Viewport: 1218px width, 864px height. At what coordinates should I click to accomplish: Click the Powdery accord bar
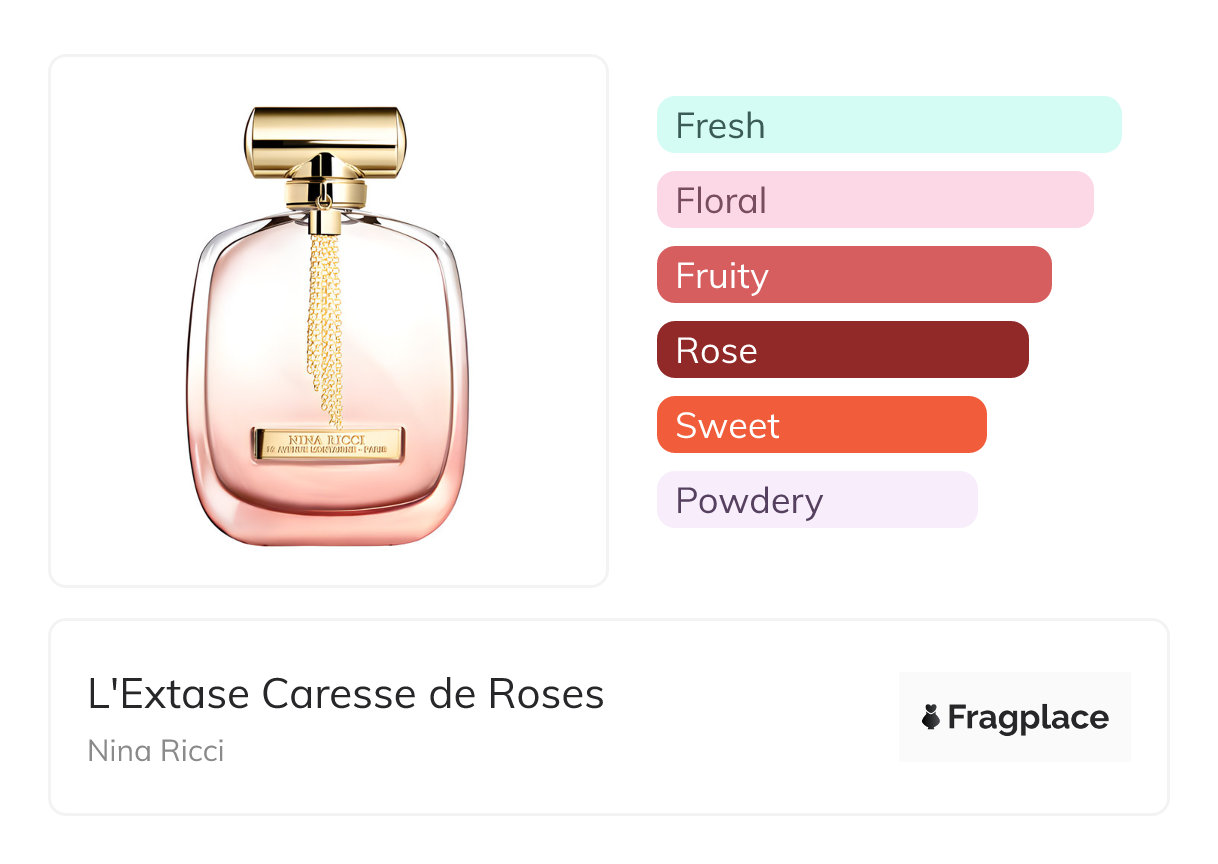pyautogui.click(x=816, y=500)
